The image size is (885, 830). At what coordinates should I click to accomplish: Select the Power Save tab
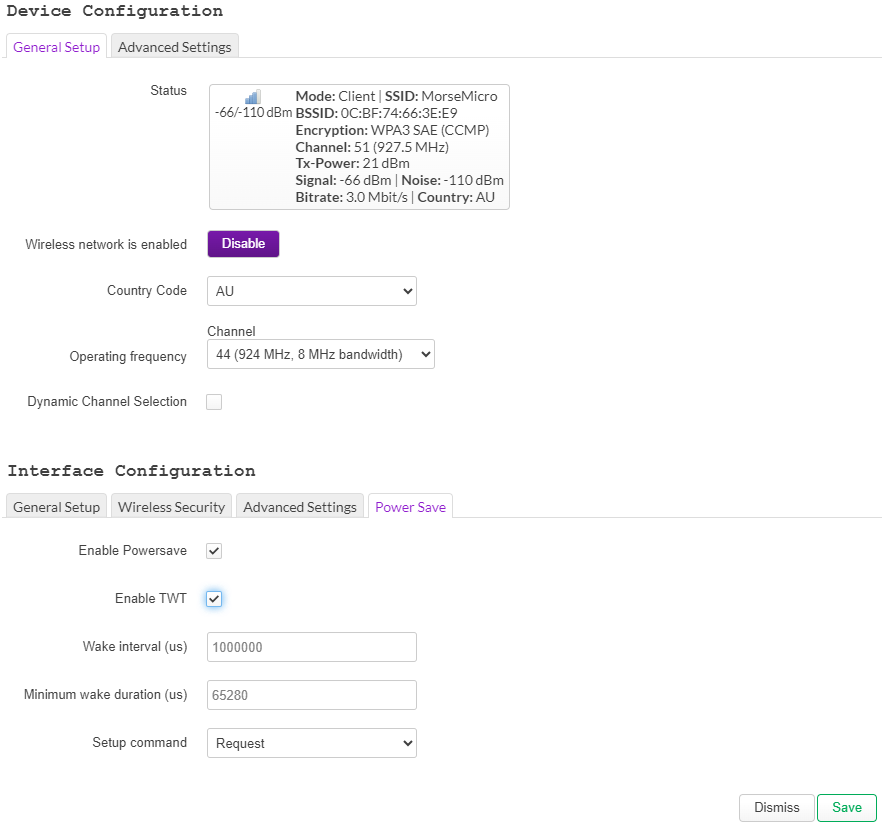point(410,507)
